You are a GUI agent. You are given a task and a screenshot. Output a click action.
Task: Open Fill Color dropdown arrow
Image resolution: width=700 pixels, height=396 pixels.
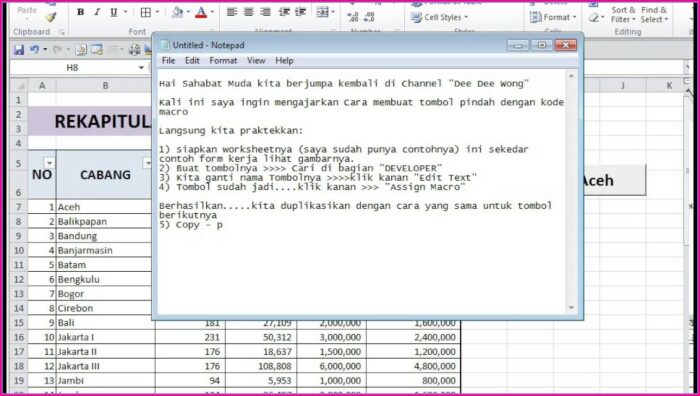[188, 13]
